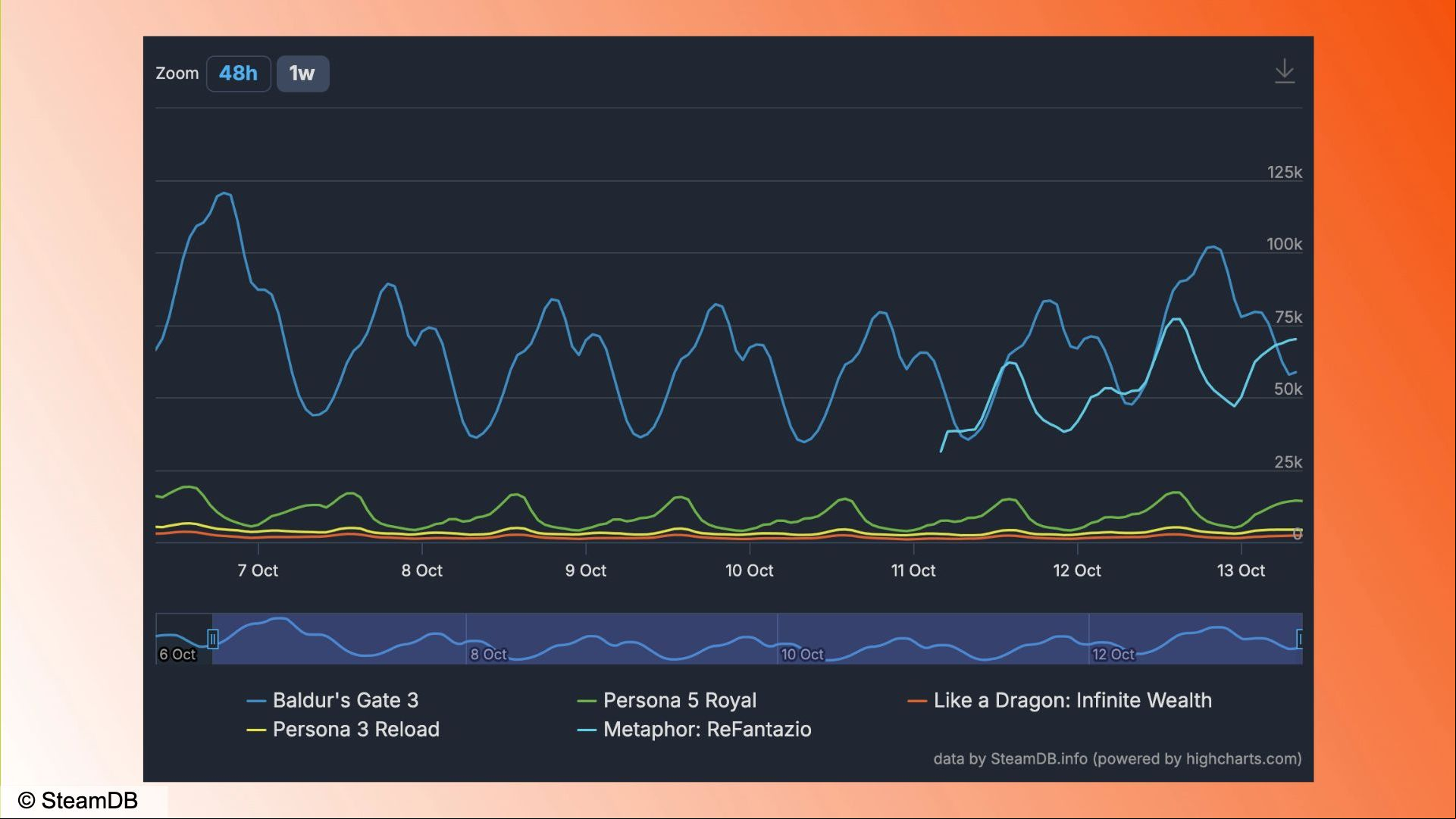Open the chart download menu icon
Viewport: 1456px width, 819px height.
(x=1284, y=71)
